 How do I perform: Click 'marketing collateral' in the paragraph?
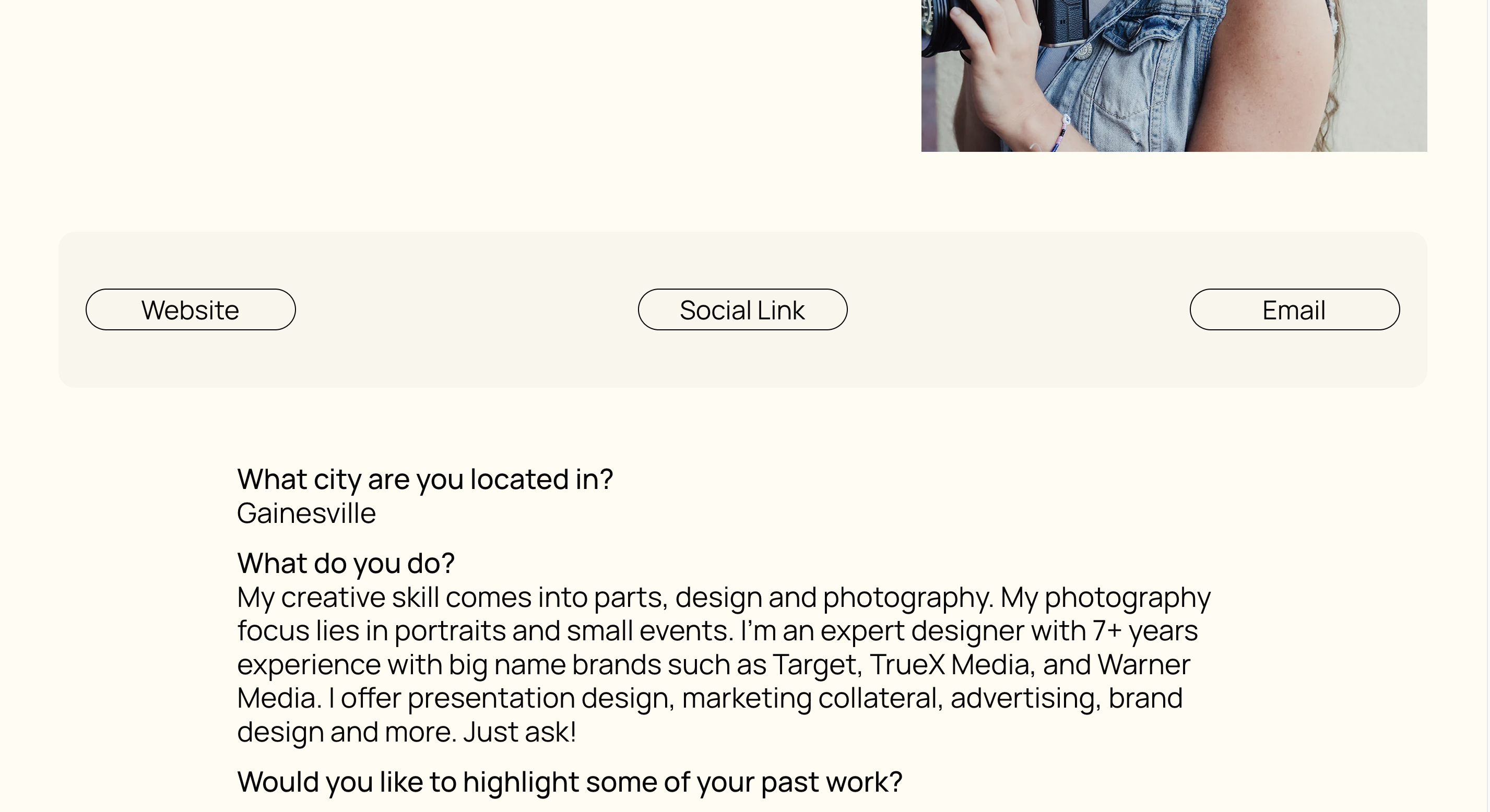click(x=813, y=698)
